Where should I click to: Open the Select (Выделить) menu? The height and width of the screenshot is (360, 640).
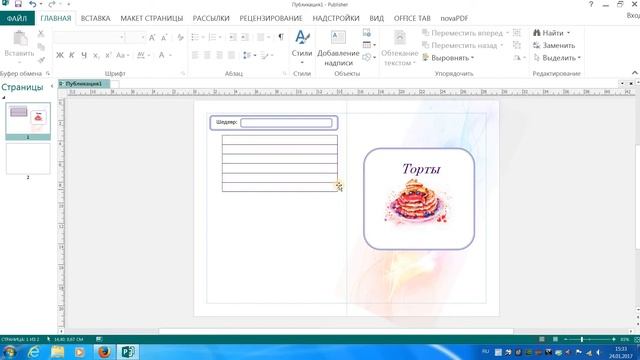[x=557, y=58]
